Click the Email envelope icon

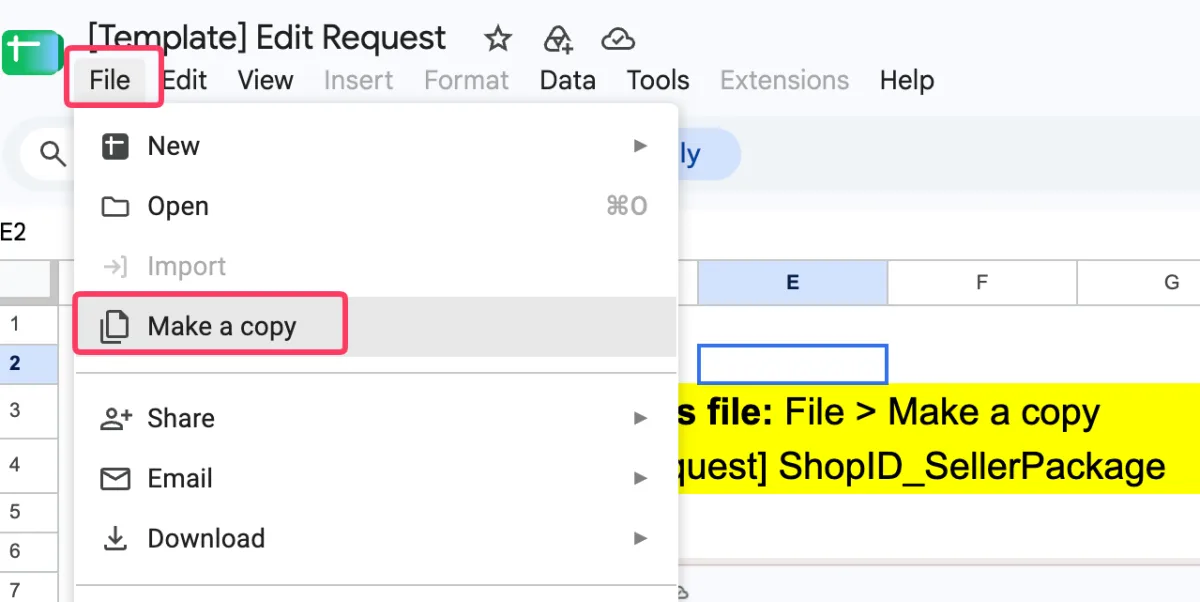point(115,479)
